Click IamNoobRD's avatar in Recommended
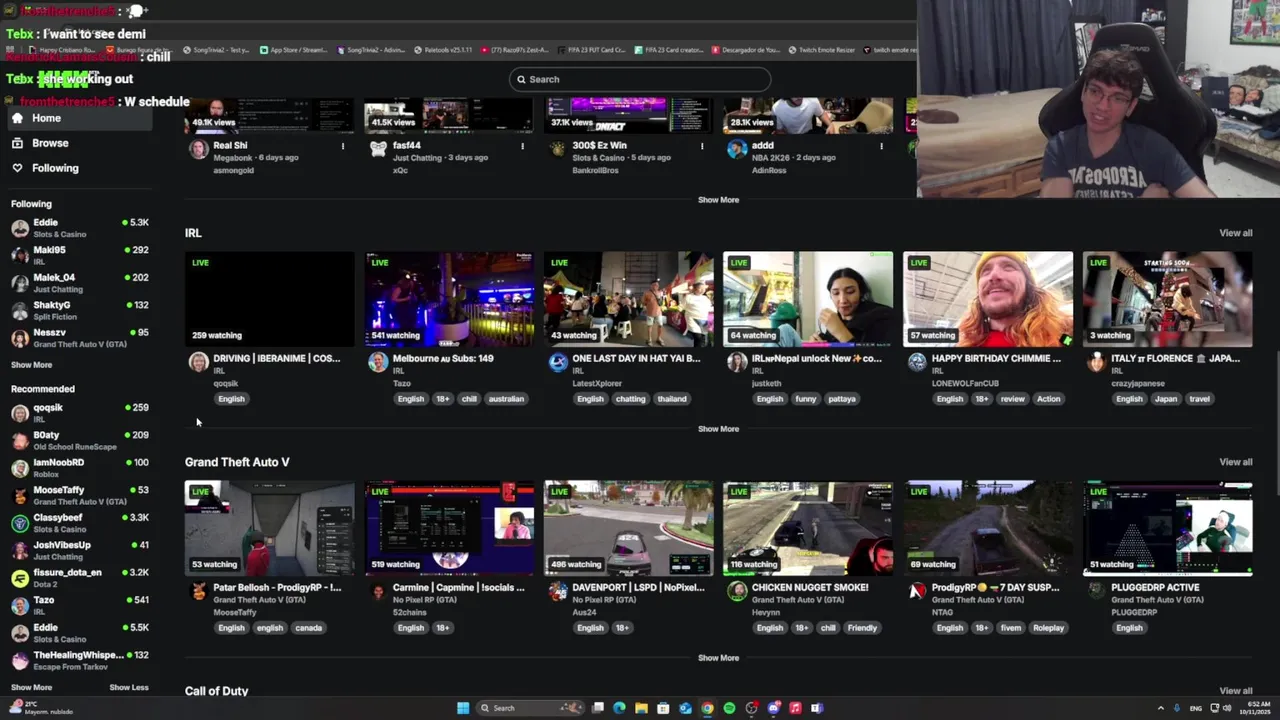The width and height of the screenshot is (1280, 720). pos(20,468)
